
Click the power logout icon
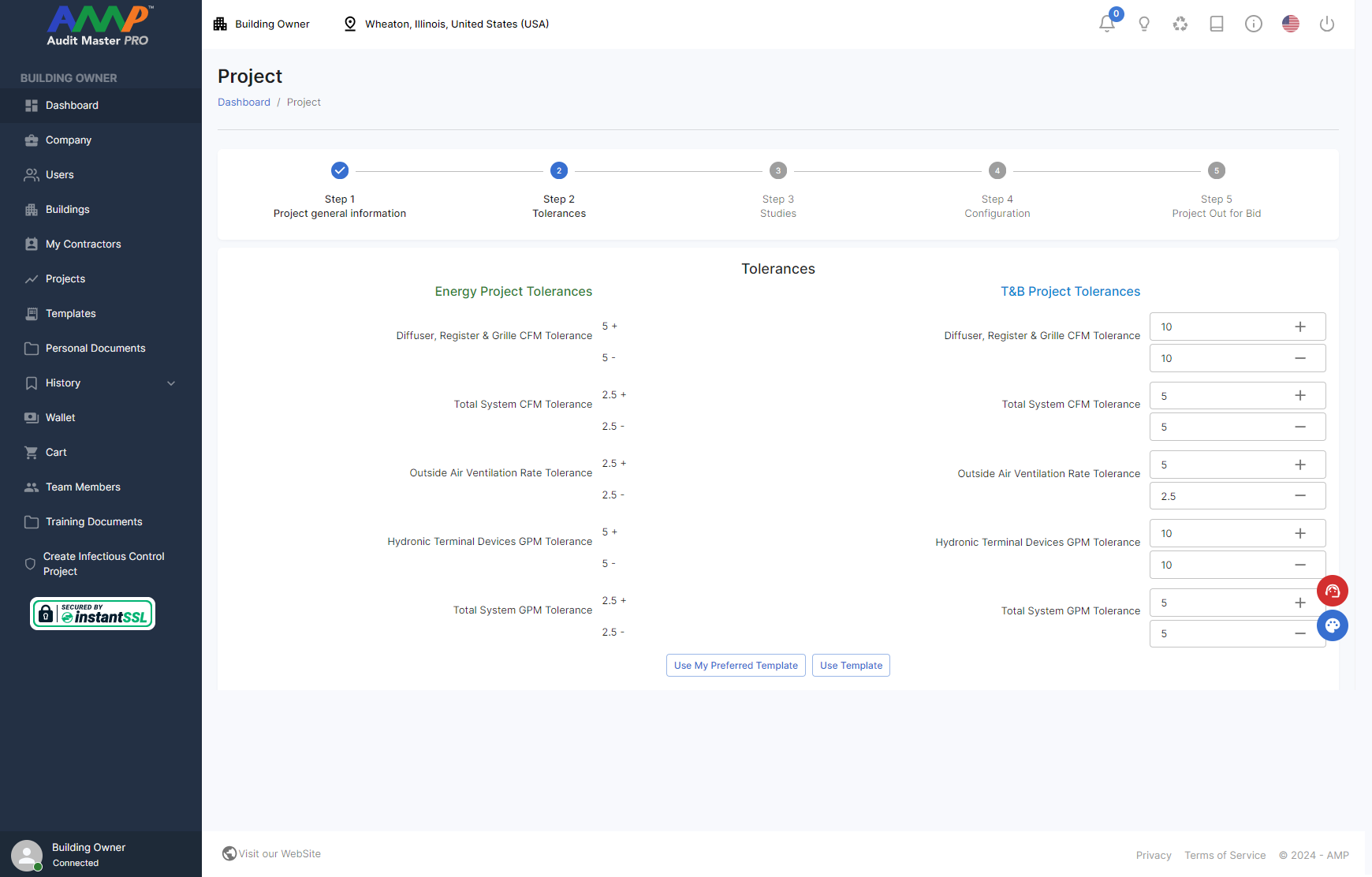click(1327, 24)
